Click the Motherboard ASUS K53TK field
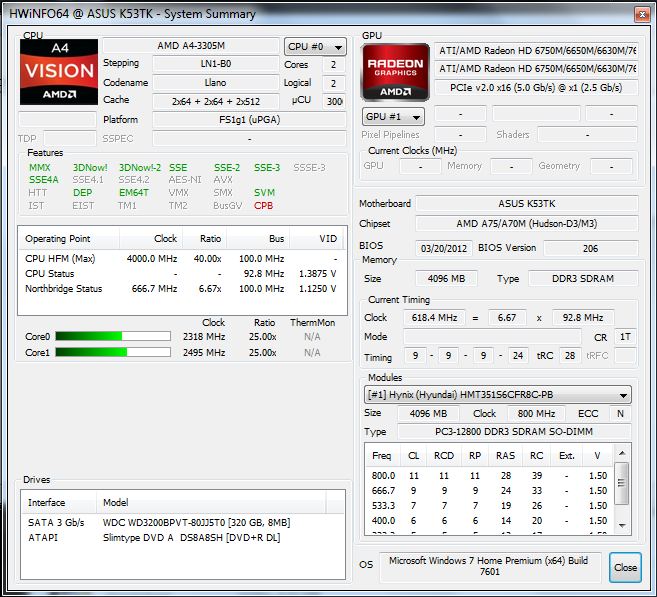657x597 pixels. coord(527,204)
